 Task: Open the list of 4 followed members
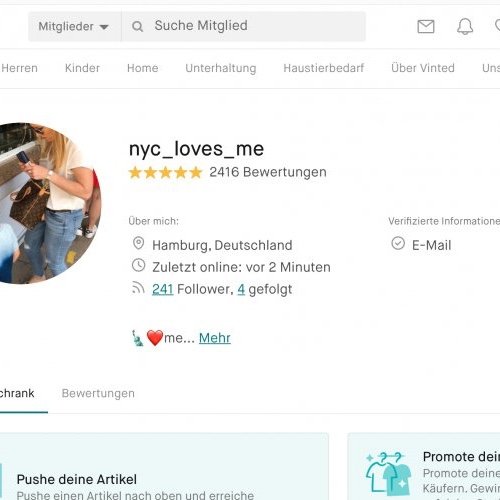(x=241, y=289)
